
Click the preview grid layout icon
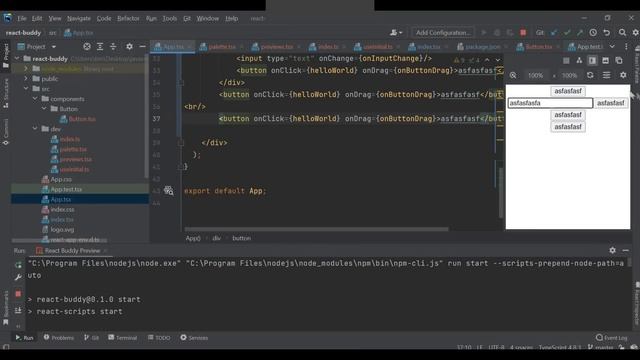[566, 61]
